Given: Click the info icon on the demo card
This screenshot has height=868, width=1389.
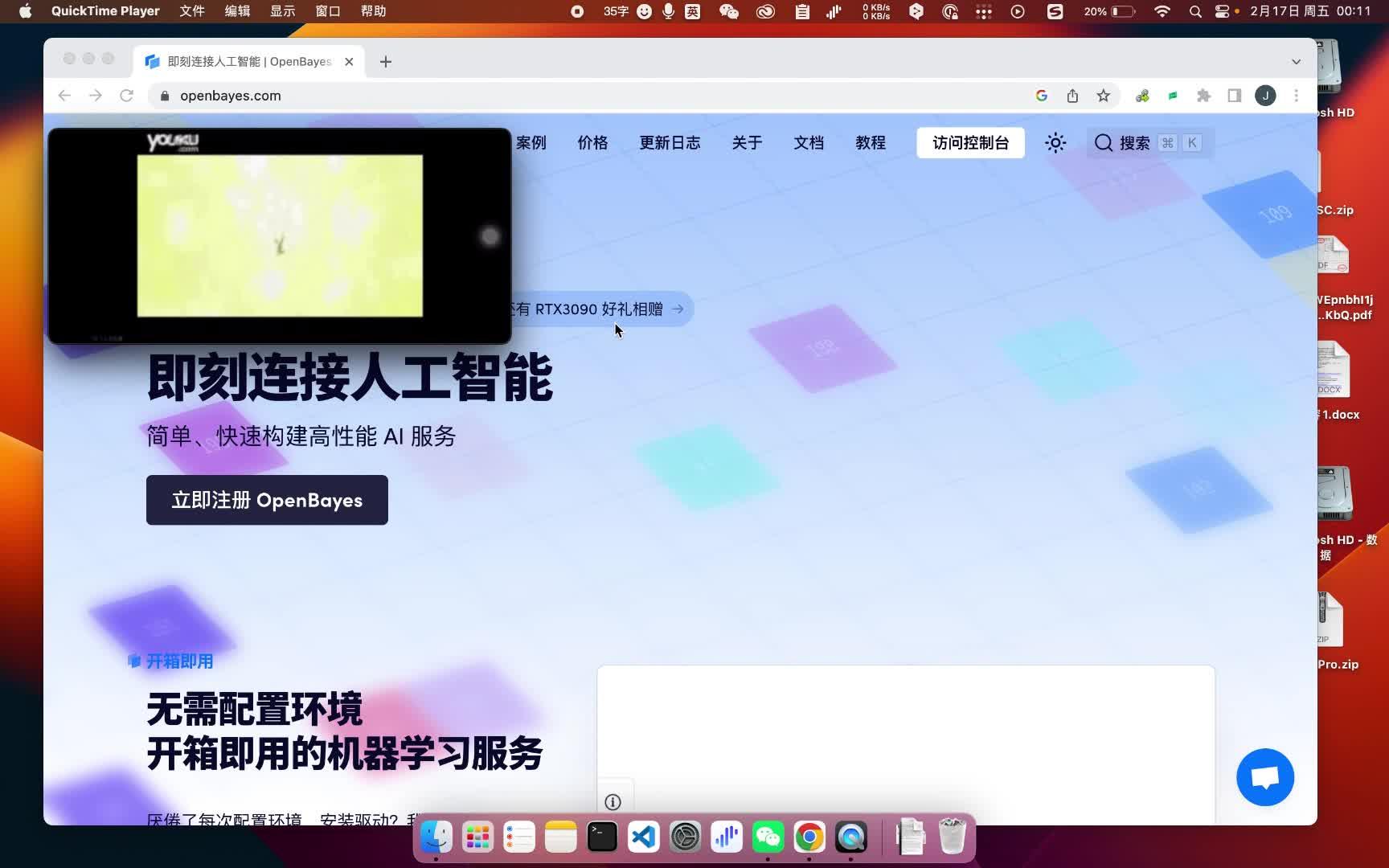Looking at the screenshot, I should pyautogui.click(x=613, y=802).
